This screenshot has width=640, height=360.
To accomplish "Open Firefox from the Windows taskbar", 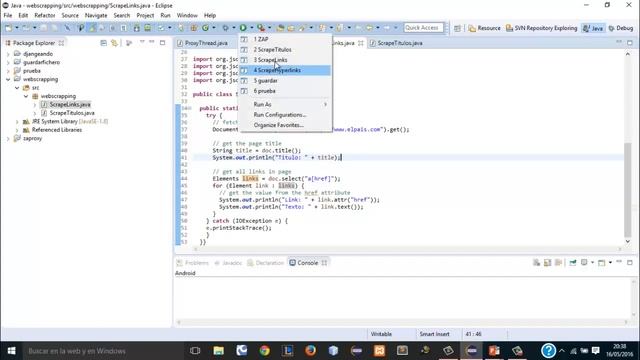I will click(310, 351).
